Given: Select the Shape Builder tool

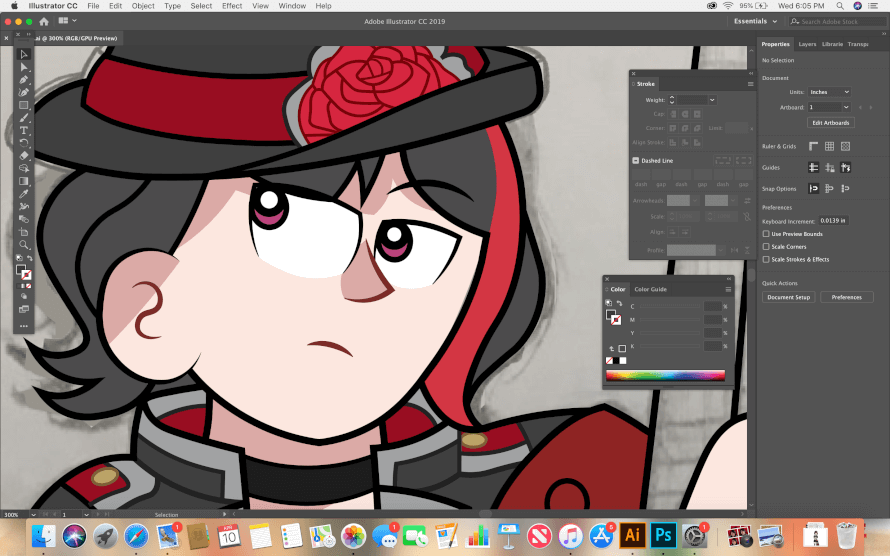Looking at the screenshot, I should (23, 169).
